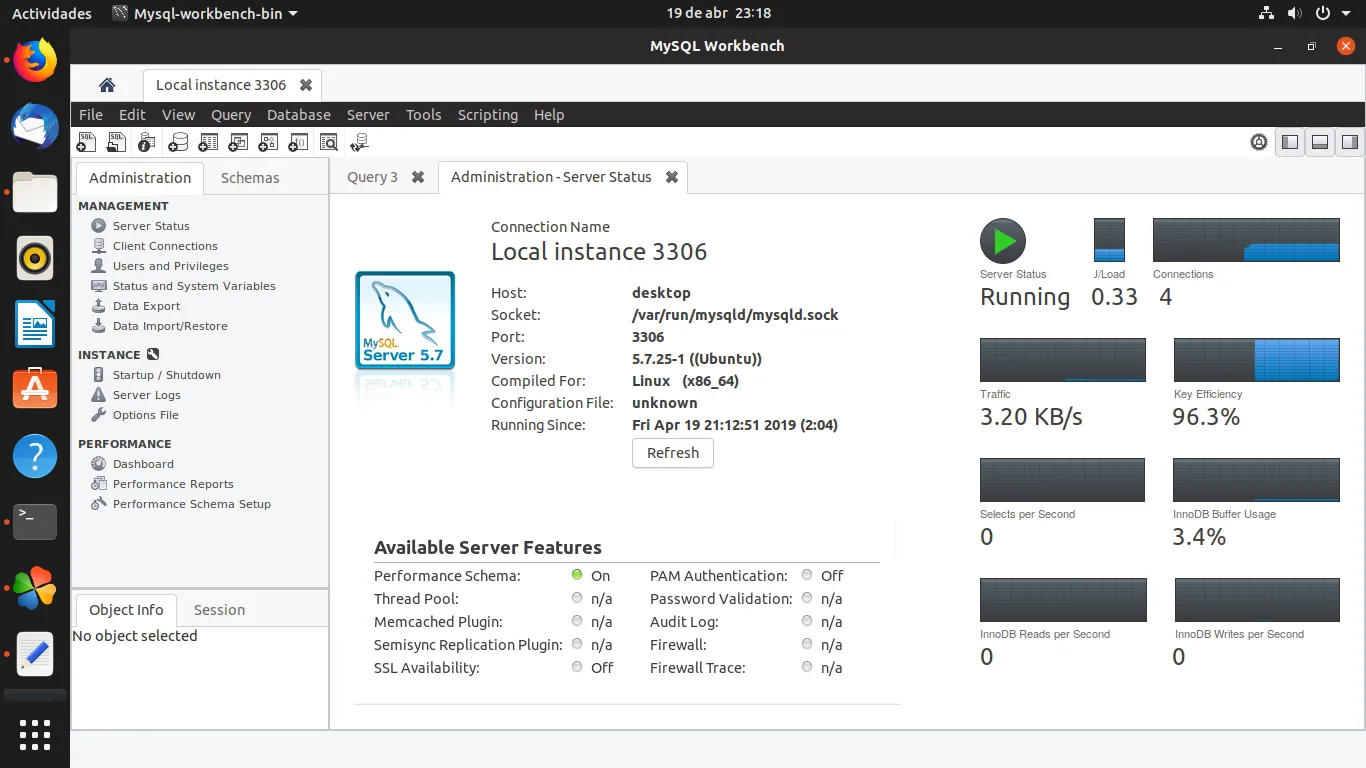Open a SQL script file toolbar icon

tap(117, 142)
